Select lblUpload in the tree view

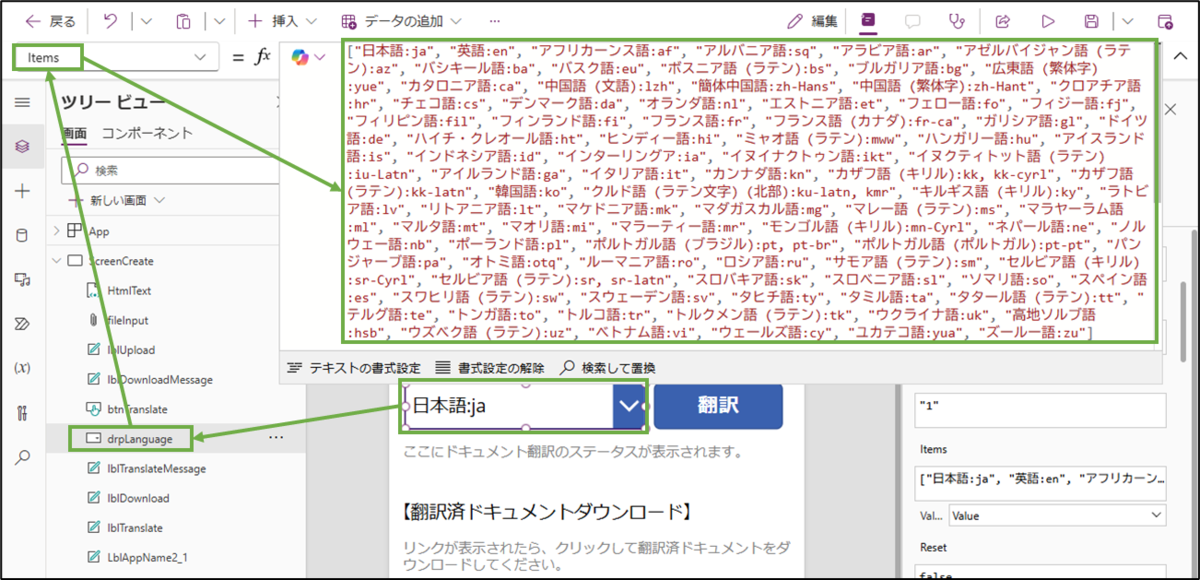pos(130,350)
